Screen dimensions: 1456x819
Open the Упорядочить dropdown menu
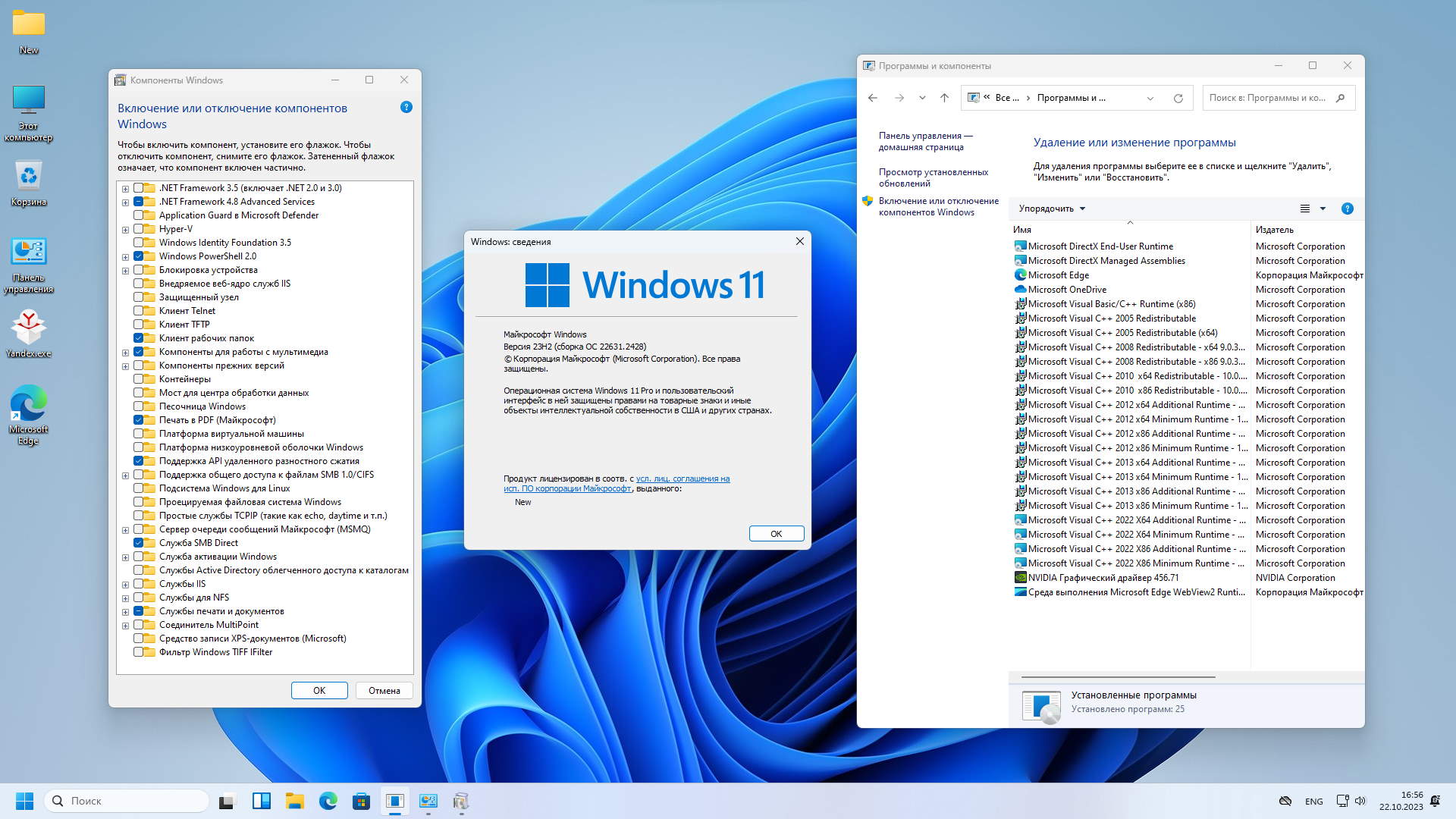[1052, 209]
